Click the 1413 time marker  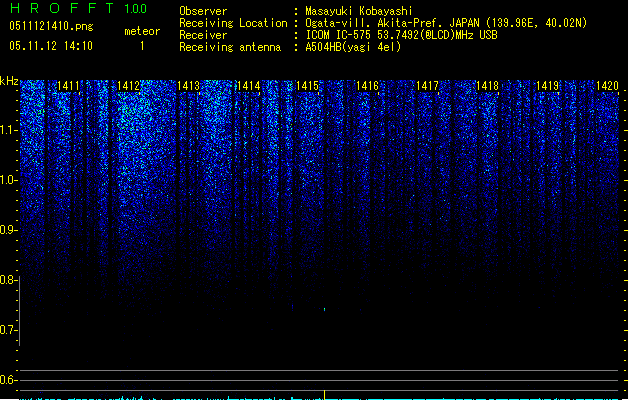188,86
